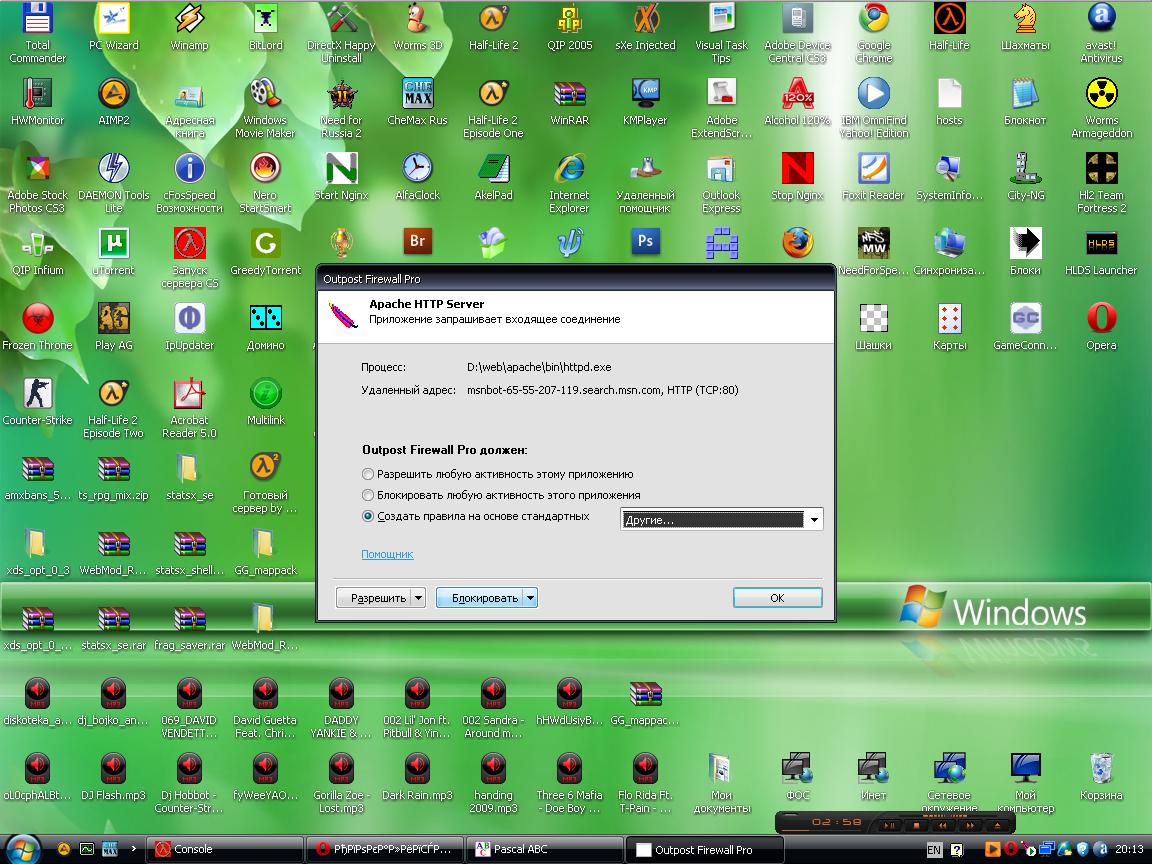Open the Opera browser desktop icon

(x=1101, y=319)
